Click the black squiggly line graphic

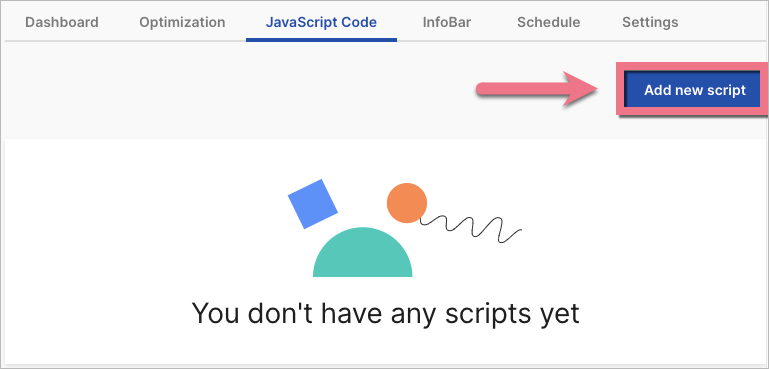pyautogui.click(x=471, y=229)
